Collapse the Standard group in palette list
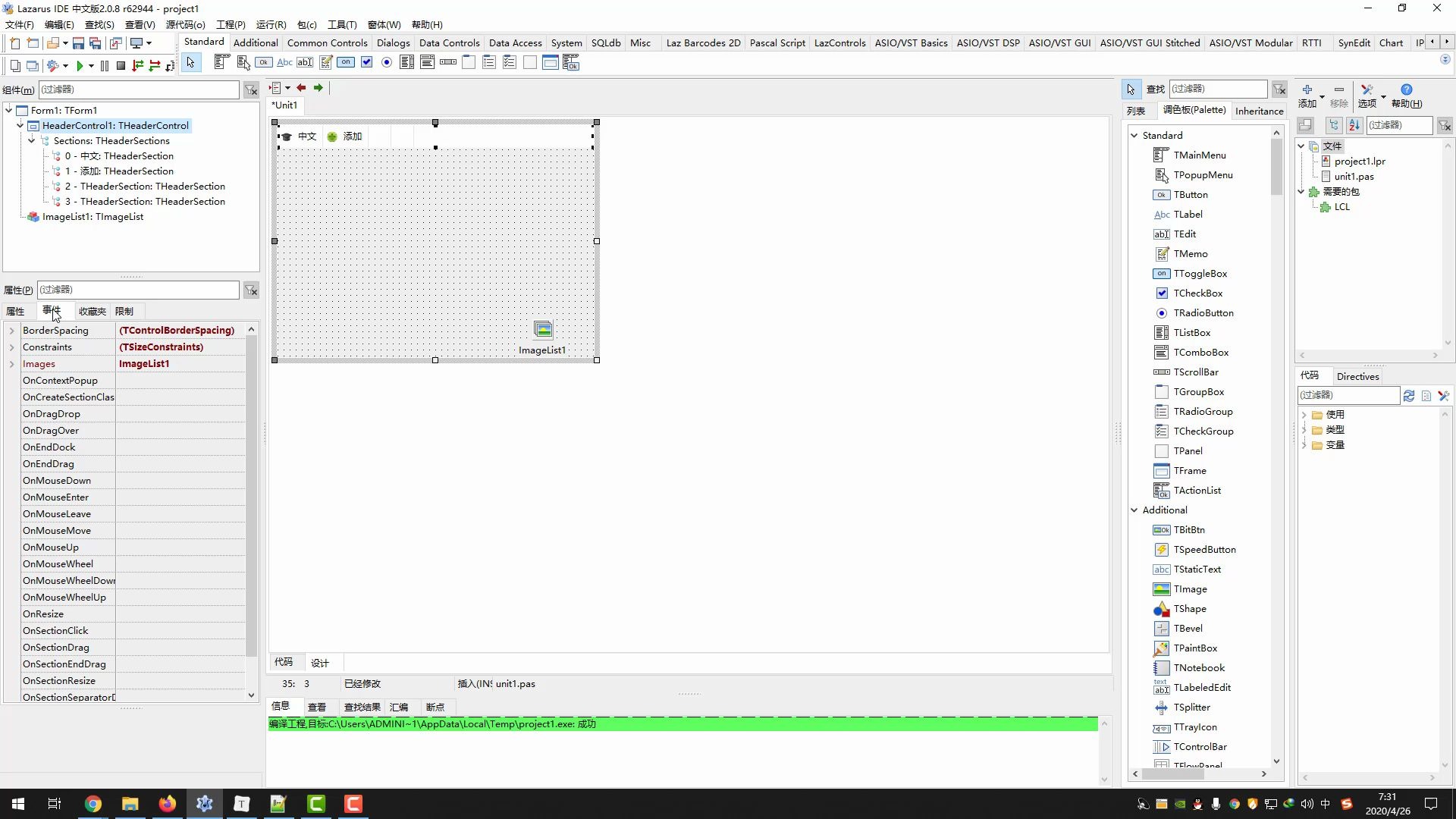The height and width of the screenshot is (819, 1456). click(x=1134, y=136)
